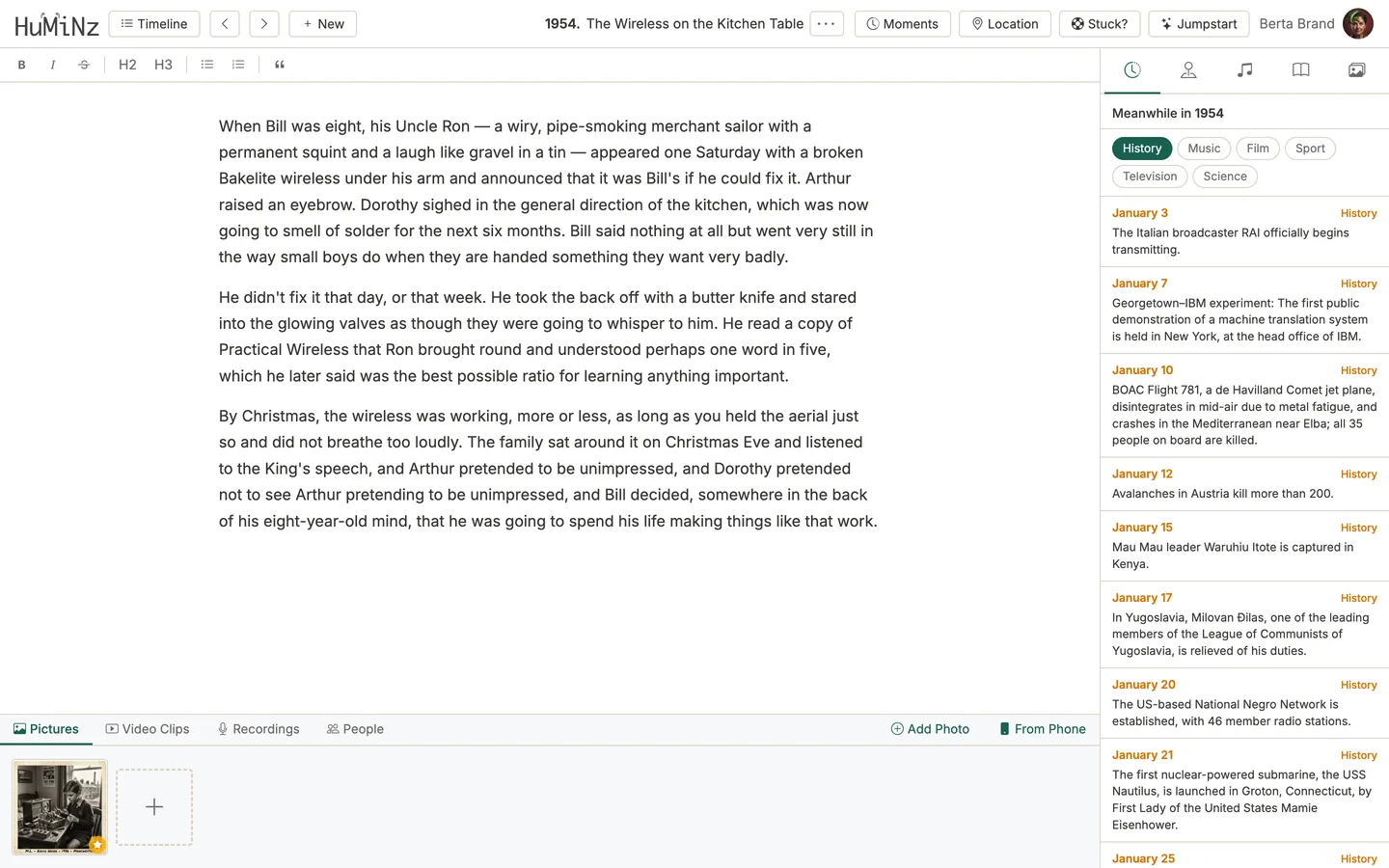1389x868 pixels.
Task: Click the HuMiNz logo
Action: (x=57, y=24)
